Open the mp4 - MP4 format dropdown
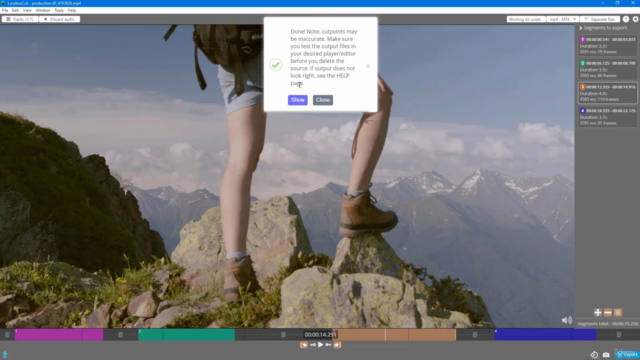This screenshot has height=360, width=640. [562, 19]
